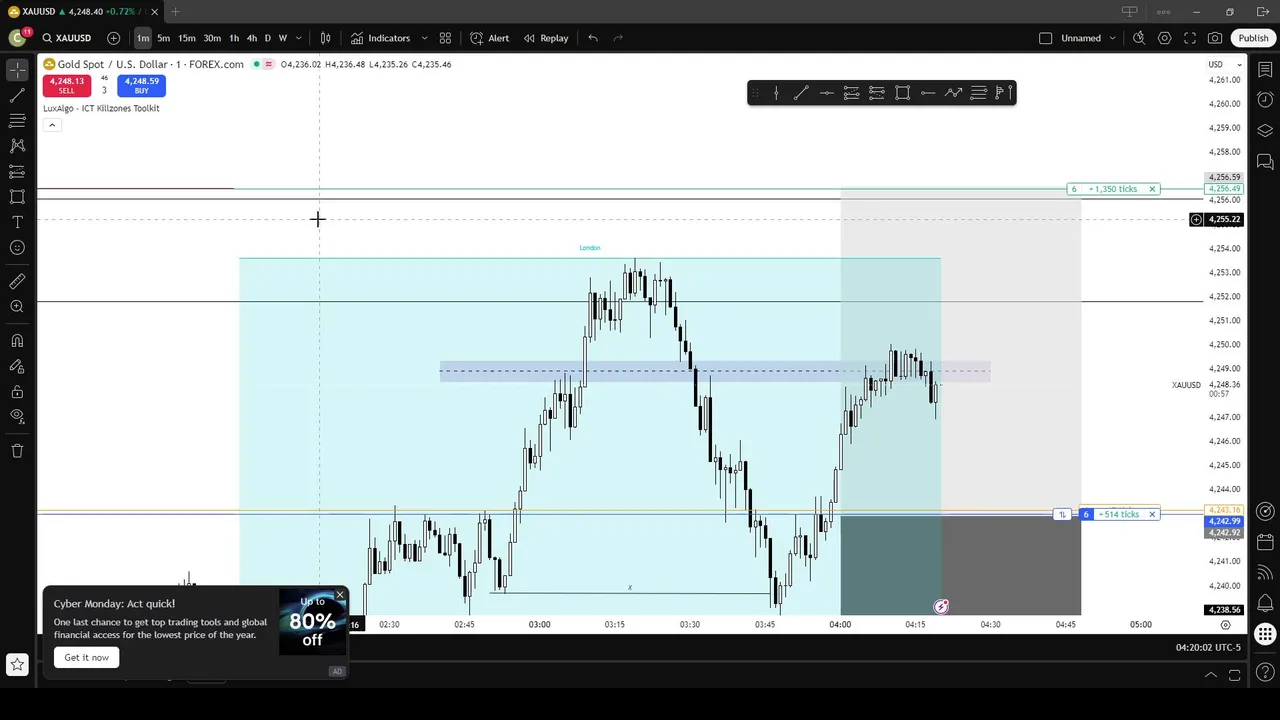Hide all drawings with the eye icon
This screenshot has height=720, width=1280.
tap(17, 416)
